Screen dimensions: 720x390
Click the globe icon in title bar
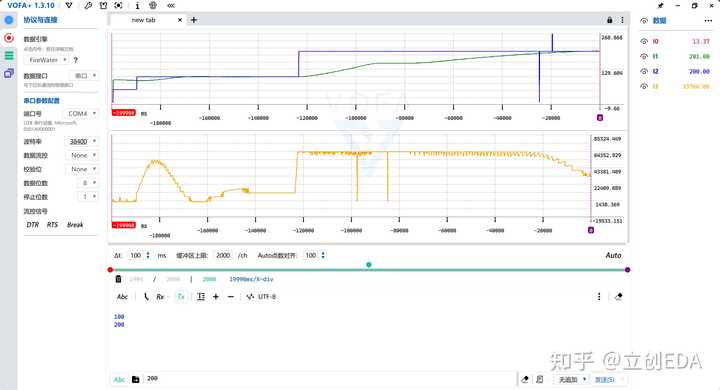[153, 6]
